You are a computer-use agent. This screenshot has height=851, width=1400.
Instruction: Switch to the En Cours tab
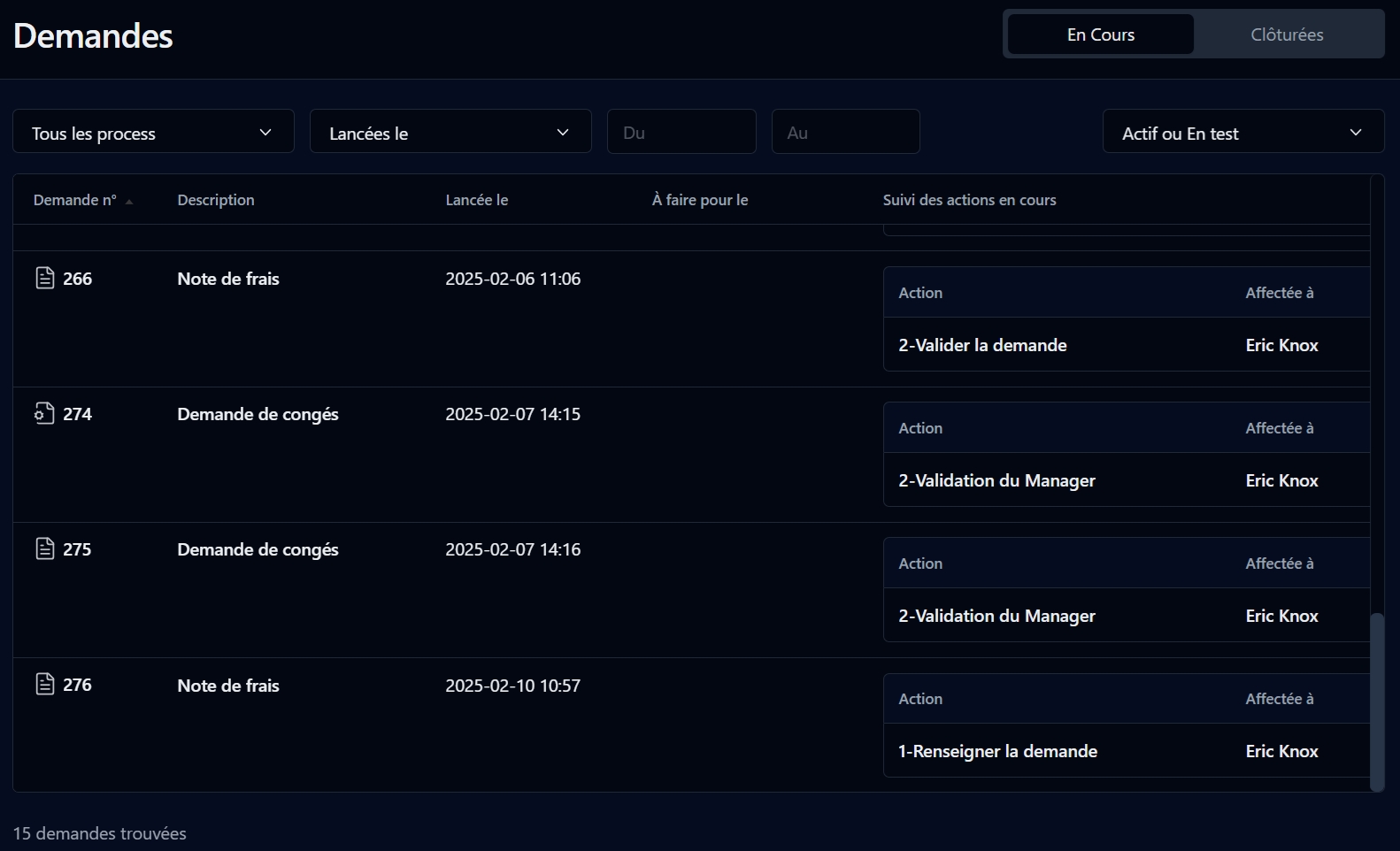[1100, 34]
